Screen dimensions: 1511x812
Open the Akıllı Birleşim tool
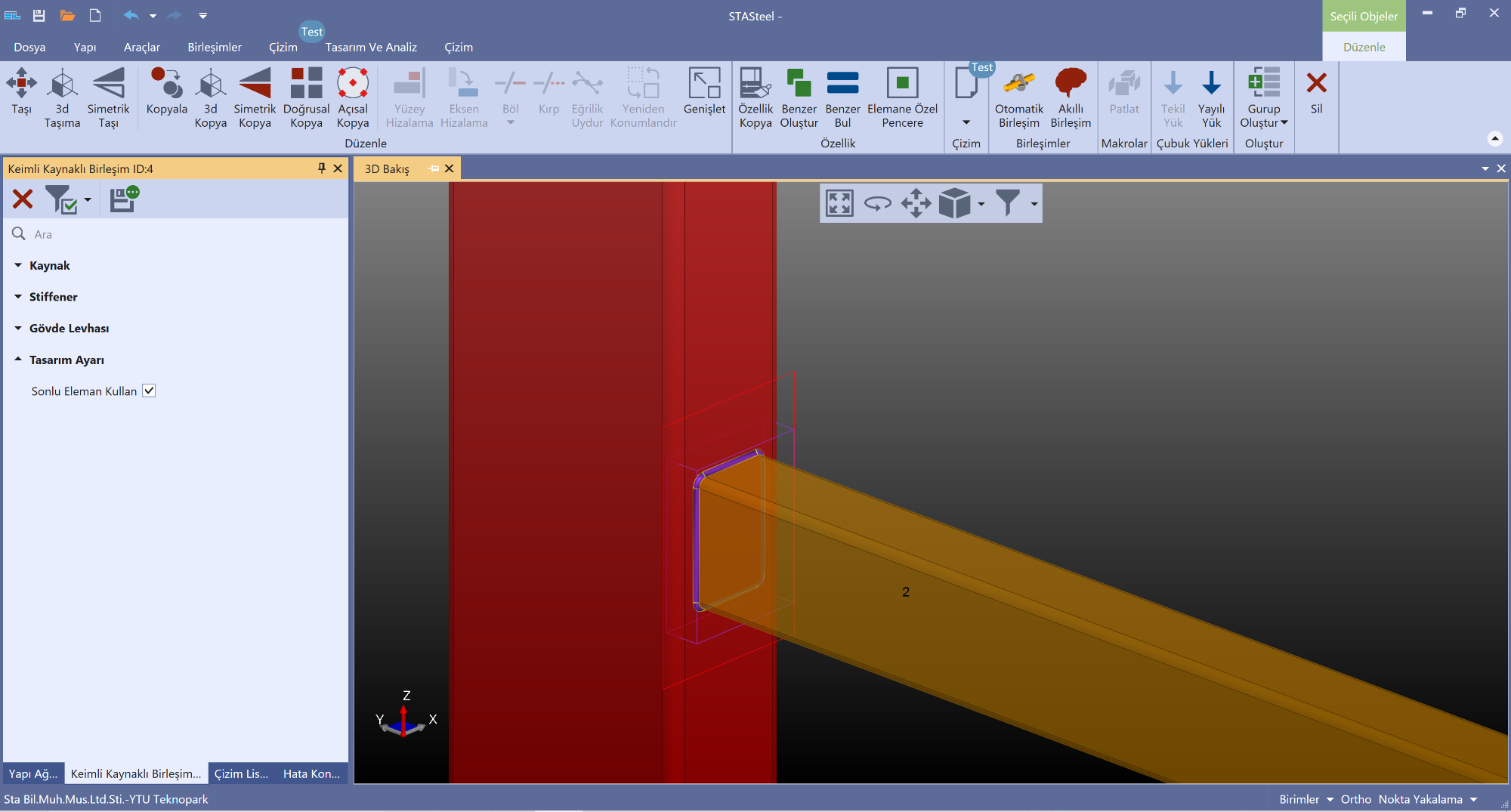point(1071,97)
